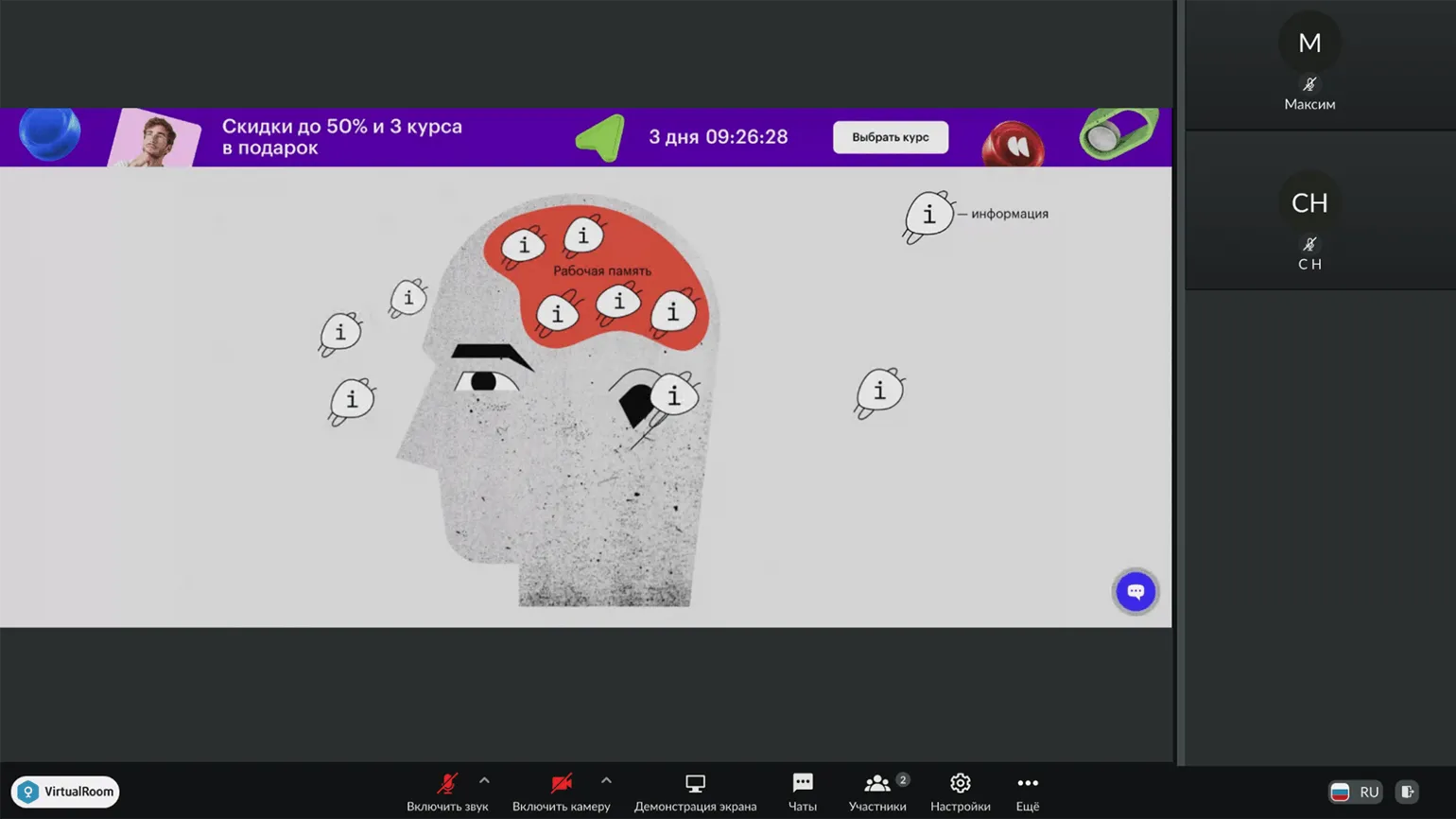Unmute microphone with Включить звук icon

447,784
